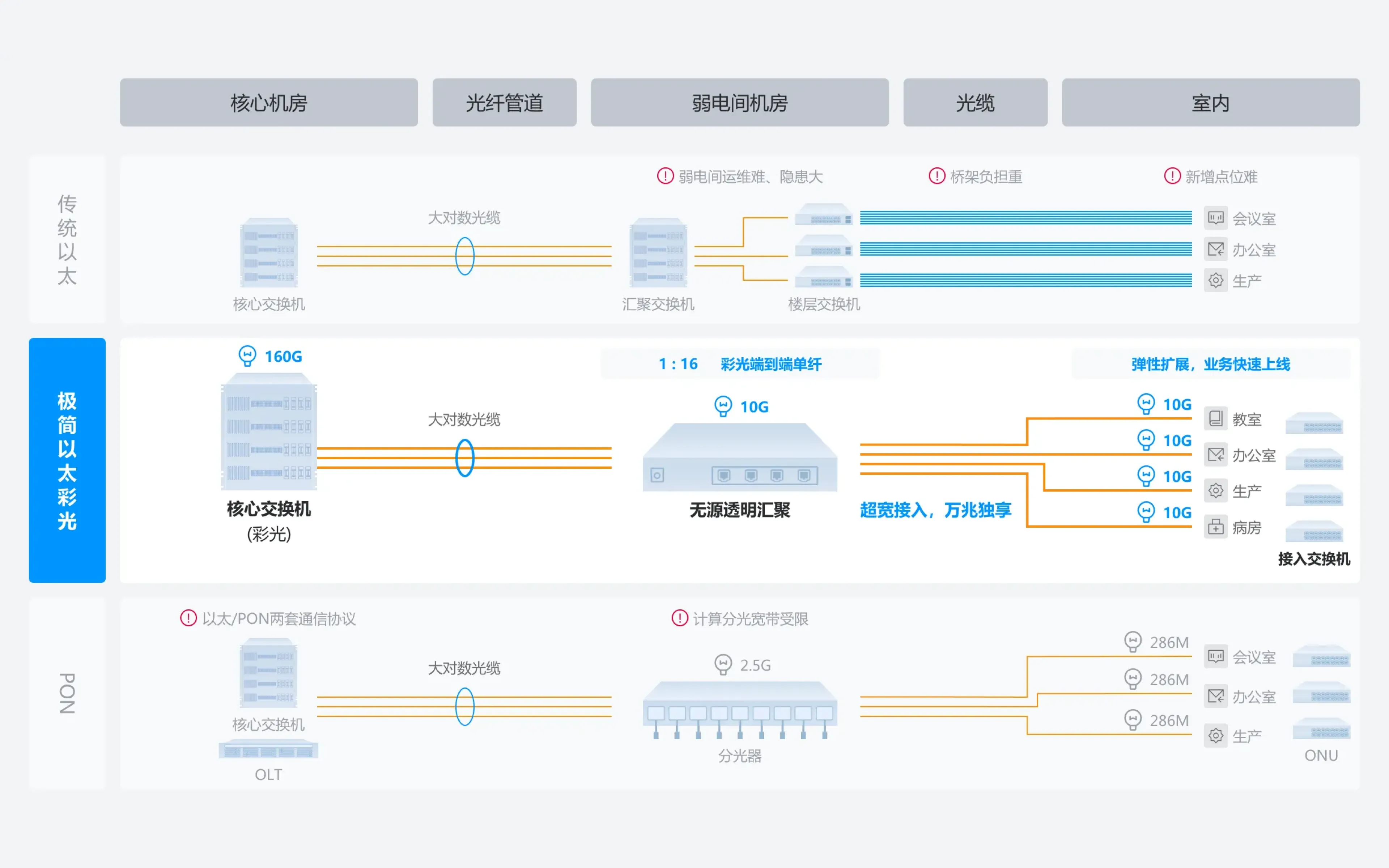Click the 超宽接入，万兆独享 text
Image resolution: width=1389 pixels, height=868 pixels.
[935, 510]
